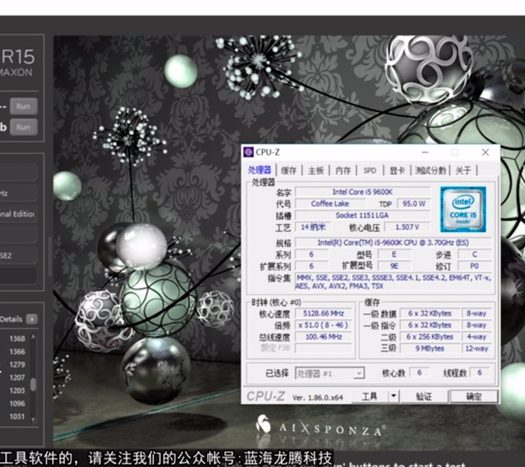Click the upper Run button in Cinebench
Image resolution: width=525 pixels, height=467 pixels.
[x=23, y=106]
